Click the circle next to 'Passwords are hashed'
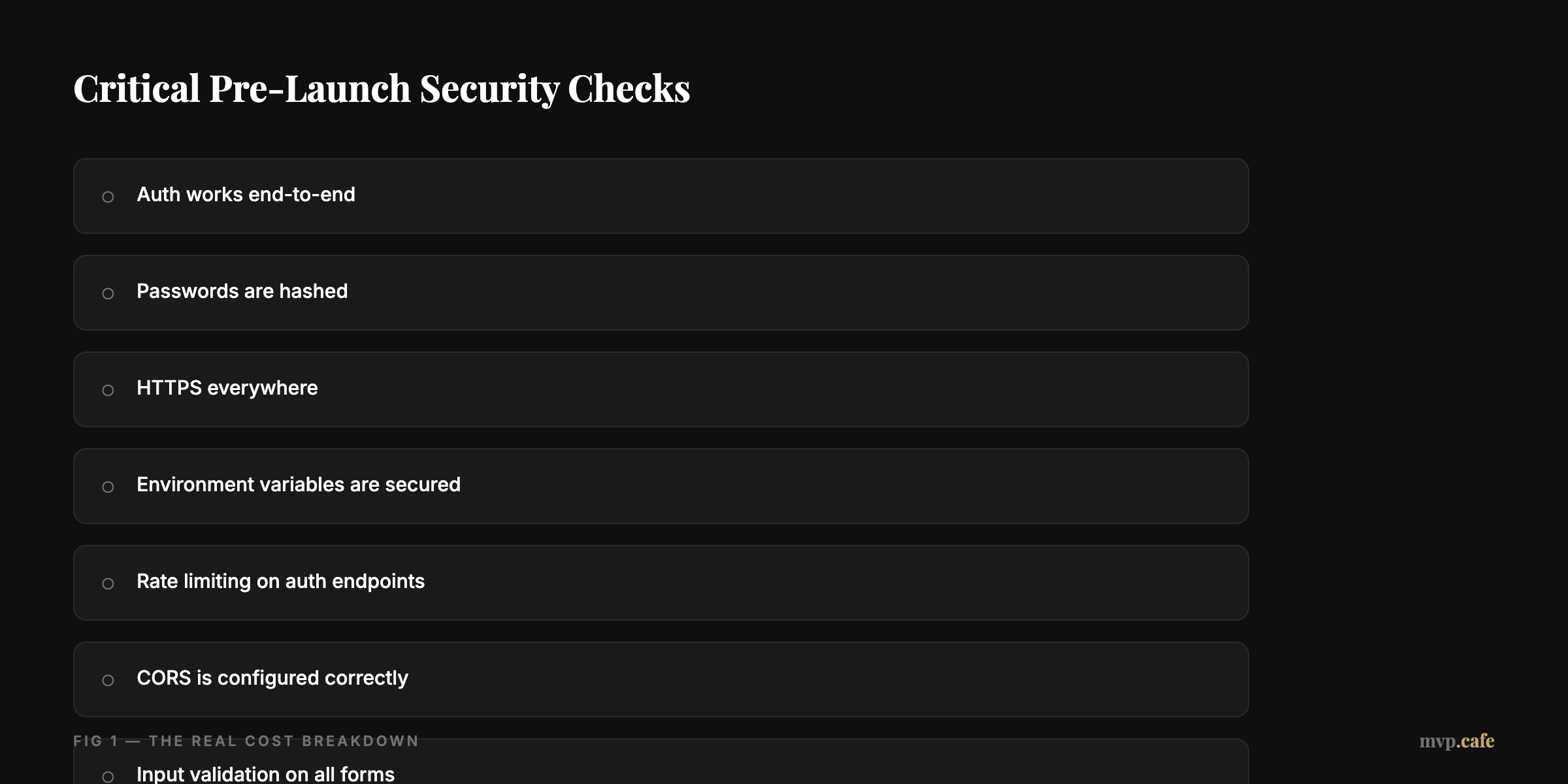The image size is (1568, 784). pos(108,293)
